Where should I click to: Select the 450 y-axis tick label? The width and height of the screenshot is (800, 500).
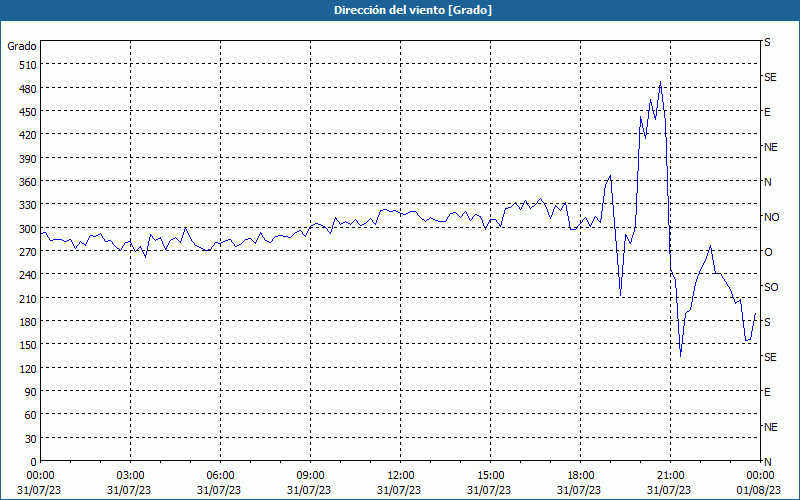point(29,112)
